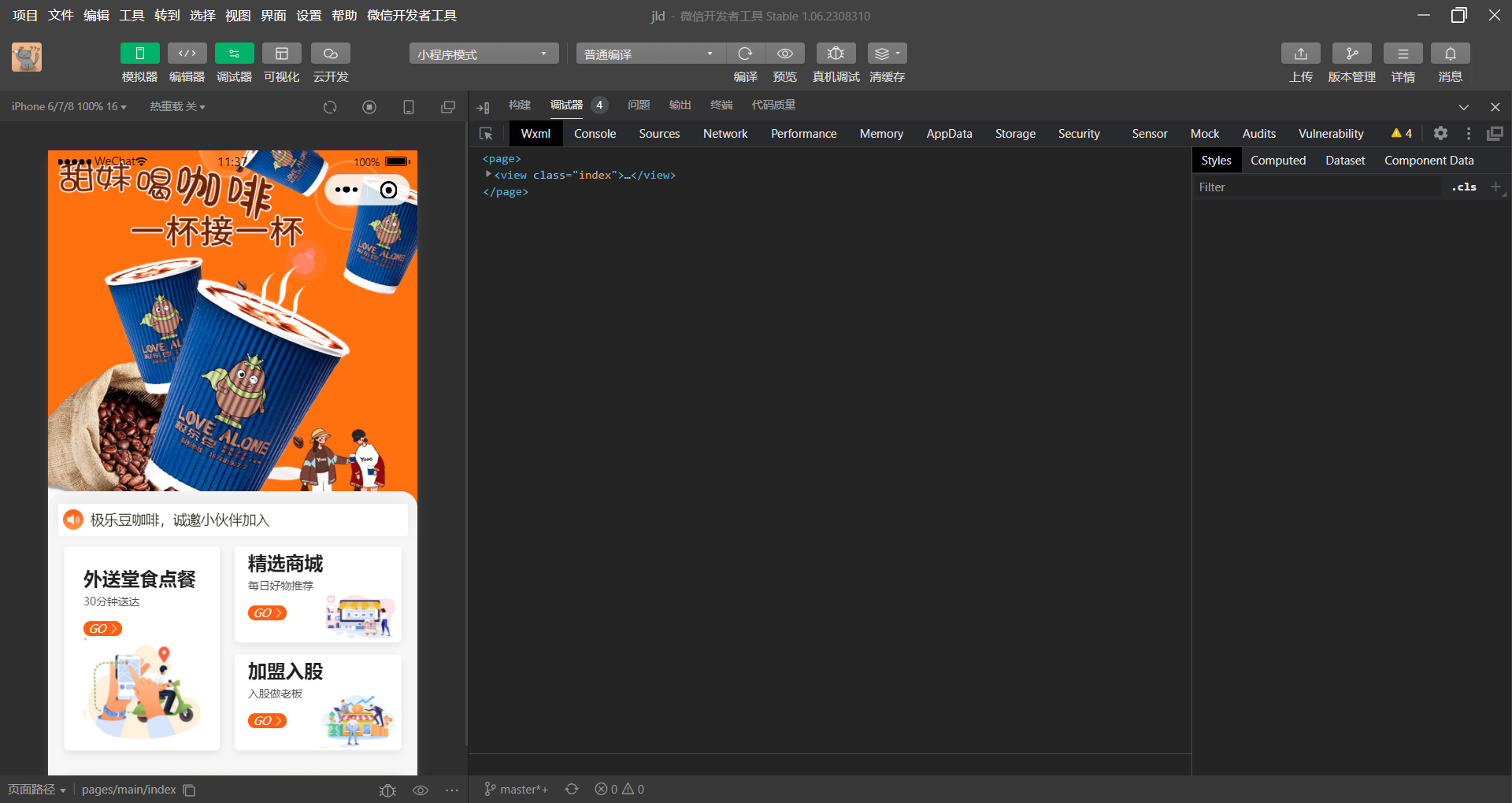Open the visualization tool icon
The height and width of the screenshot is (803, 1512).
coord(282,54)
